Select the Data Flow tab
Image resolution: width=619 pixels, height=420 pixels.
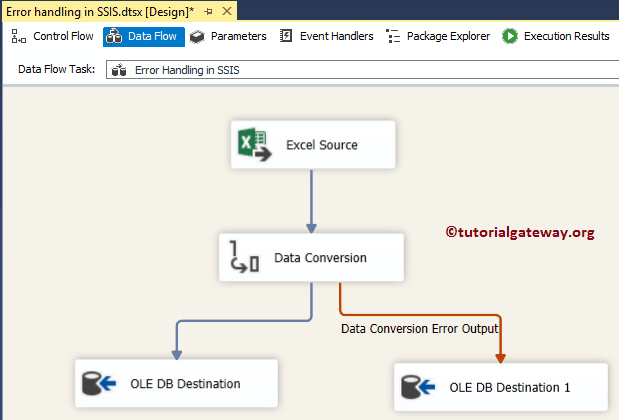tap(143, 36)
